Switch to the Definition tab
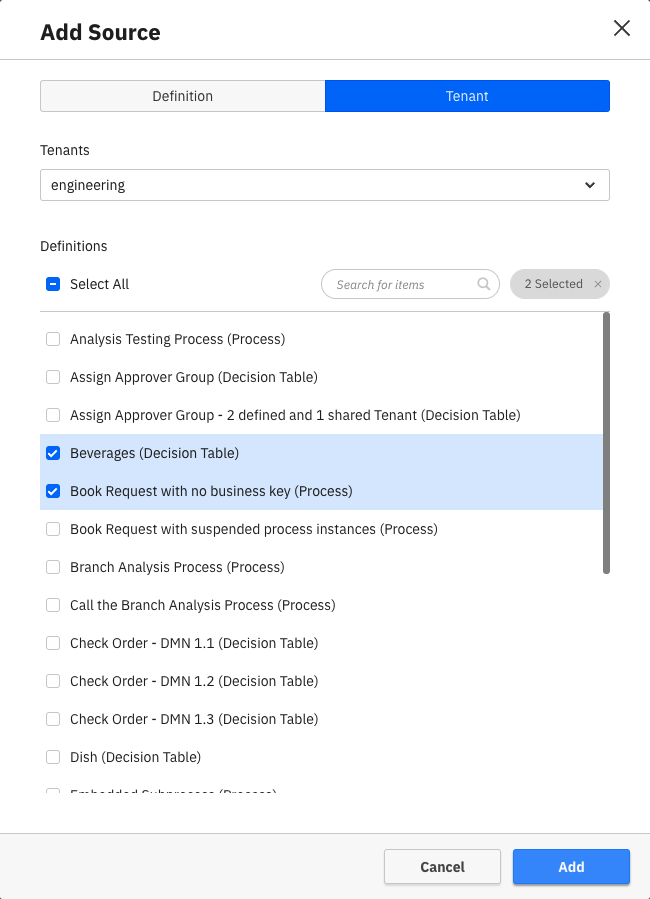The height and width of the screenshot is (899, 650). (182, 96)
